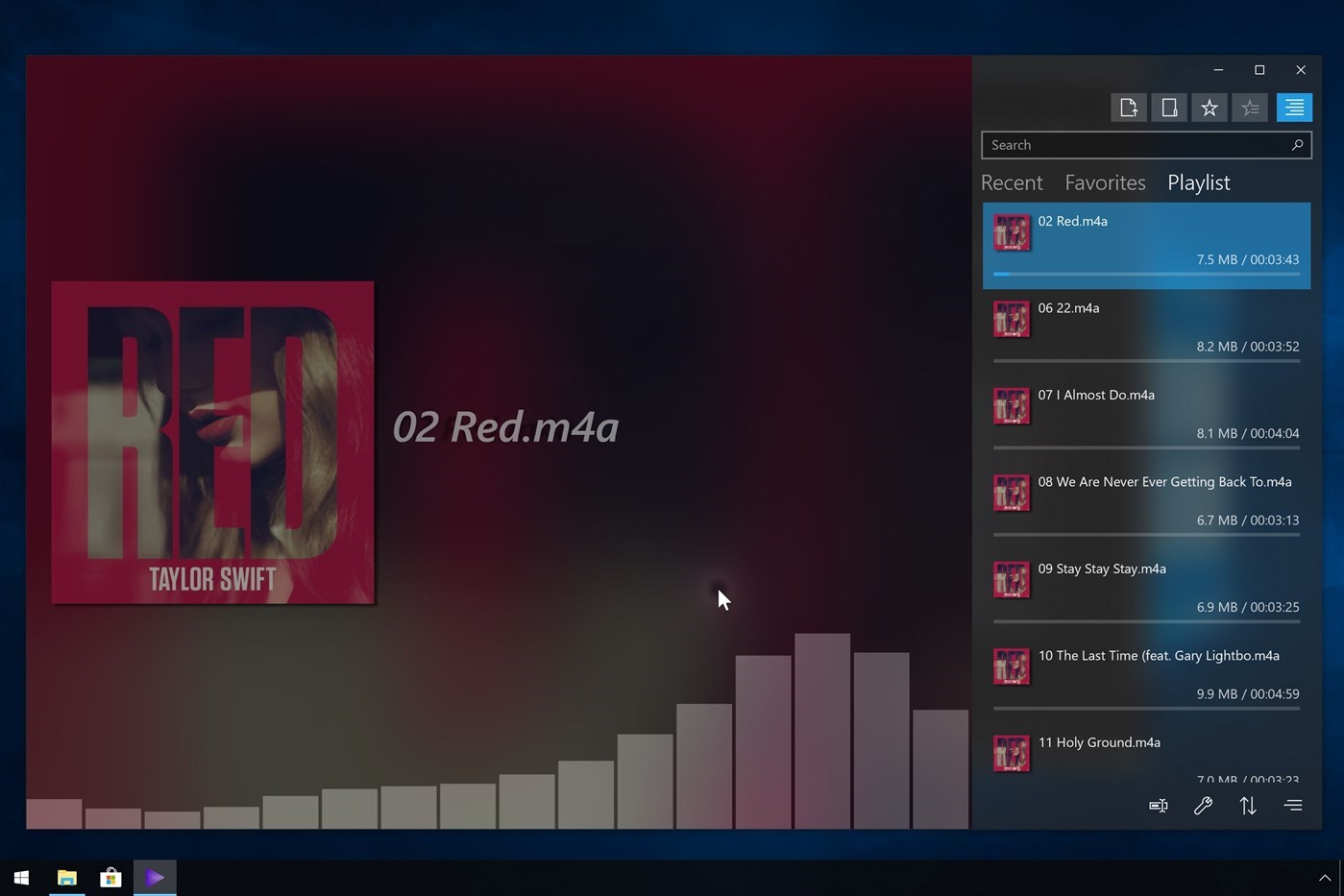Click the 7.5 MB / 00:03:43 info text
The height and width of the screenshot is (896, 1344).
pos(1247,259)
